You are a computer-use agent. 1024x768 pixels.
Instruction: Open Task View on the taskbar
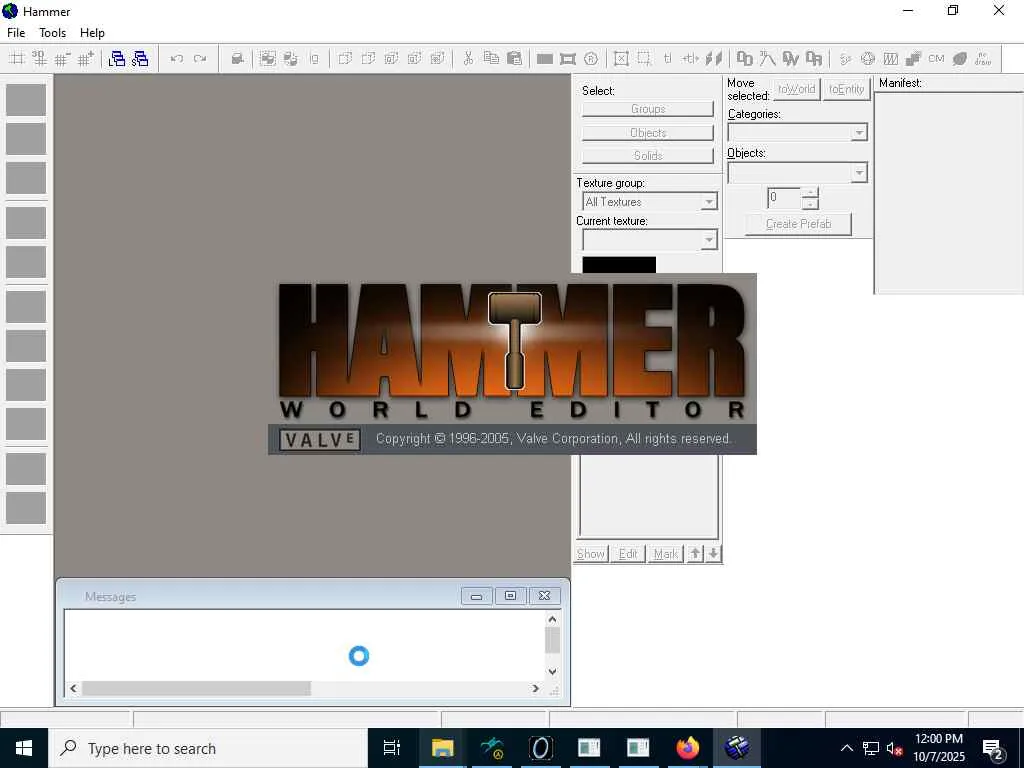(392, 748)
